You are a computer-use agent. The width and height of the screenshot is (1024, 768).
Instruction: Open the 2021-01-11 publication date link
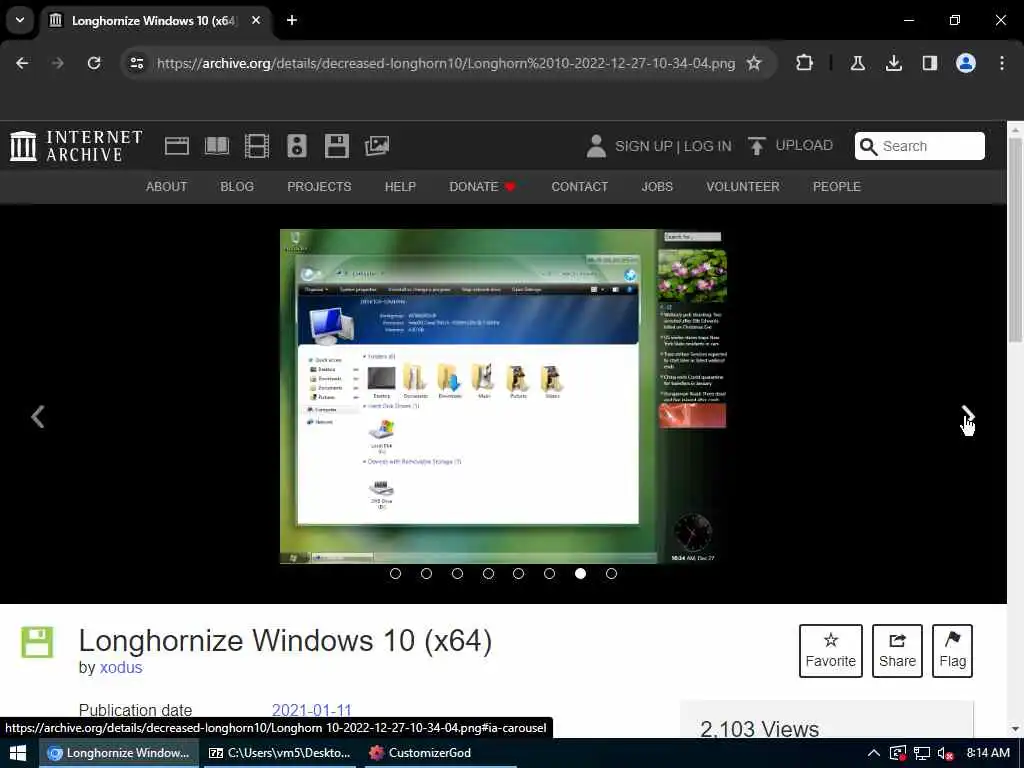(312, 710)
